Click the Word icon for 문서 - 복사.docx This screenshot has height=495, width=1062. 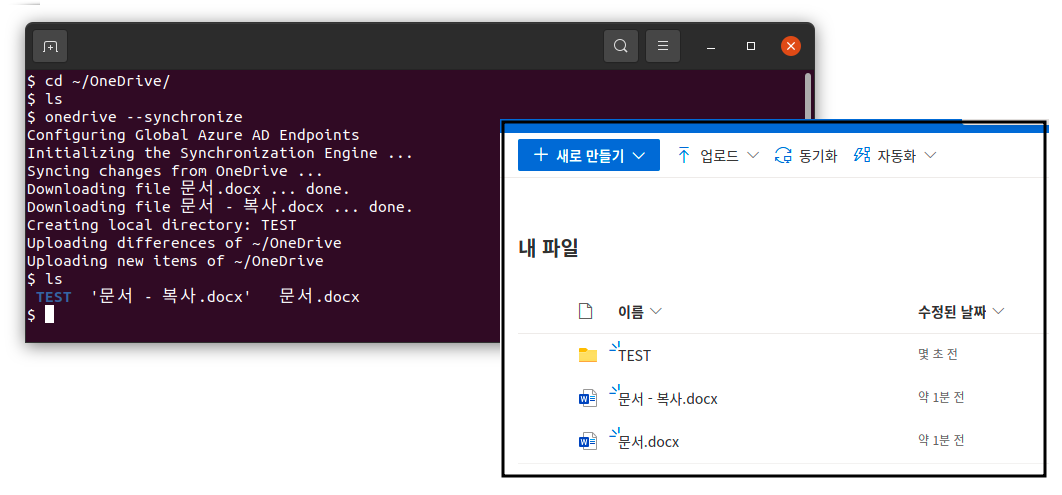(588, 399)
